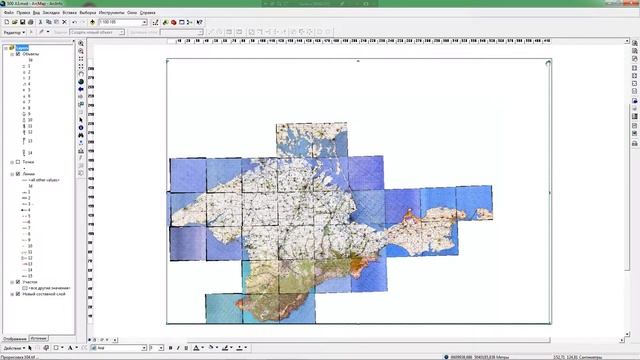Collapse the Объекты layer tree node
The width and height of the screenshot is (640, 360).
[x=12, y=54]
